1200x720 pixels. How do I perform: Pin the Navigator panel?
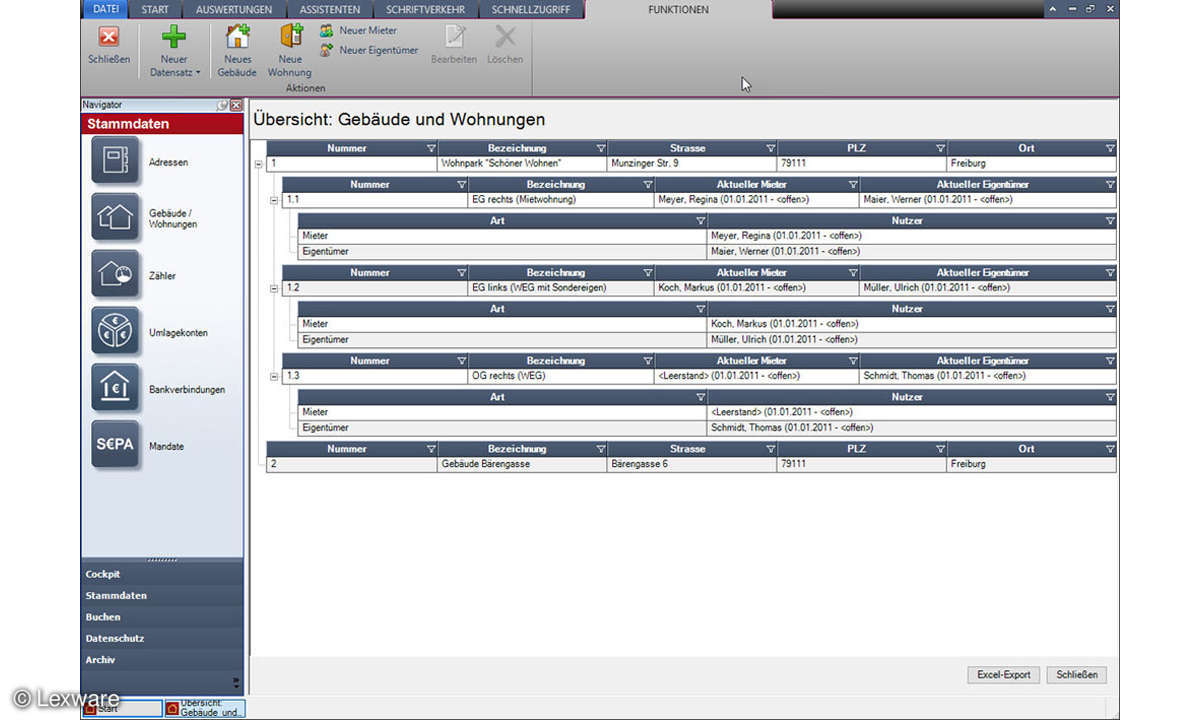tap(223, 105)
